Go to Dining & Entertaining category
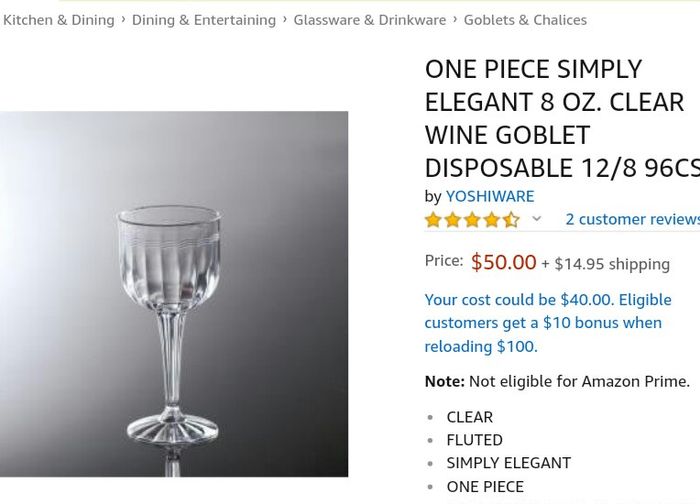Image resolution: width=700 pixels, height=504 pixels. tap(204, 20)
